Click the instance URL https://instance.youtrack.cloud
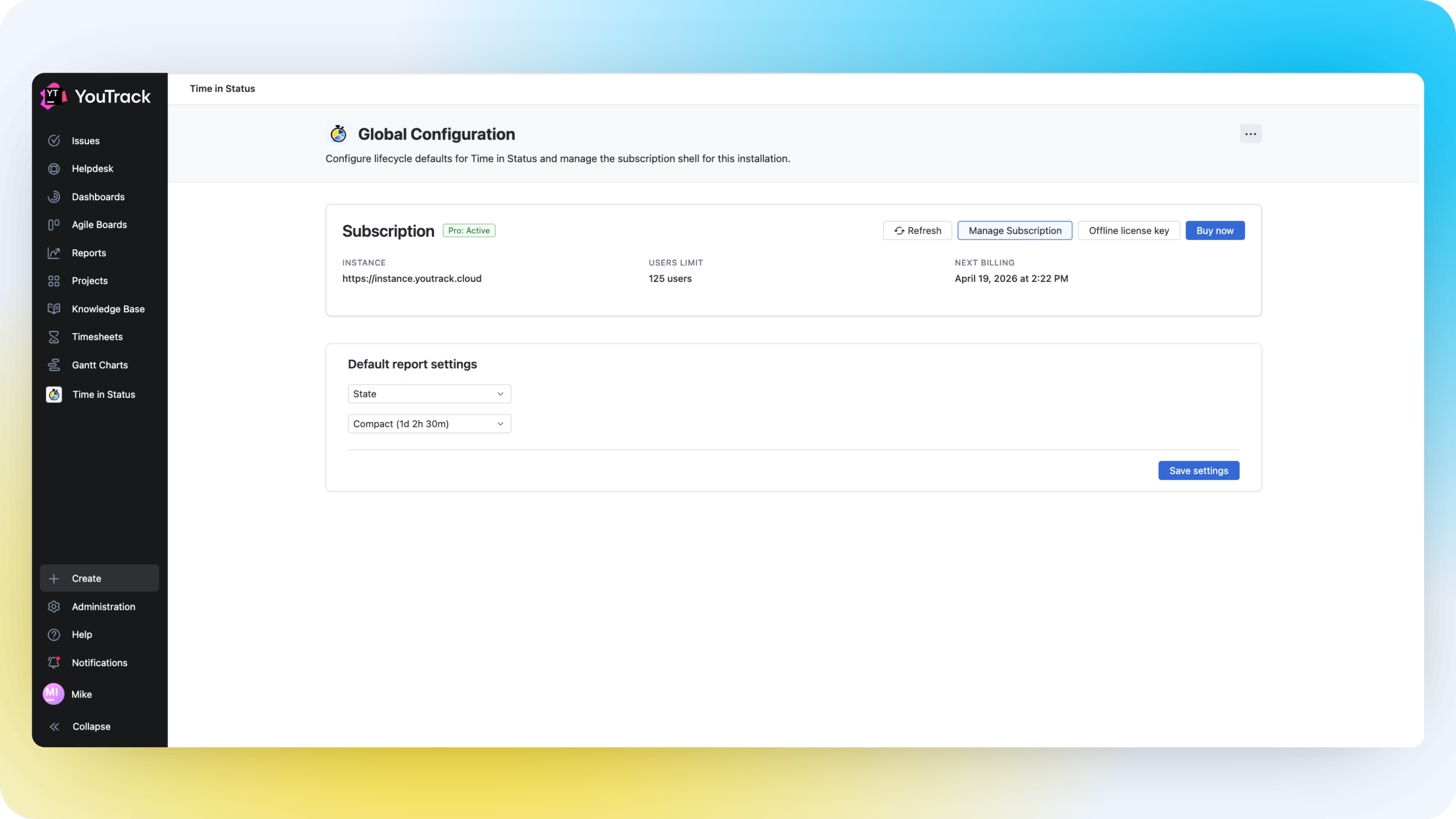The height and width of the screenshot is (819, 1456). click(411, 279)
